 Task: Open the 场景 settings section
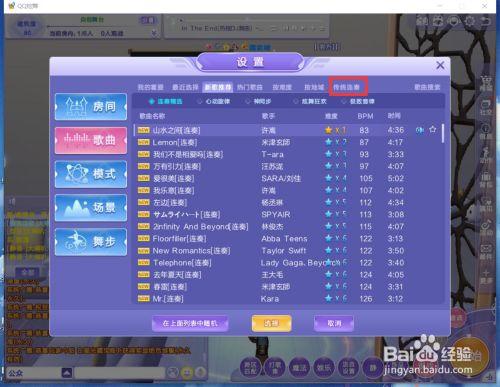click(x=91, y=208)
